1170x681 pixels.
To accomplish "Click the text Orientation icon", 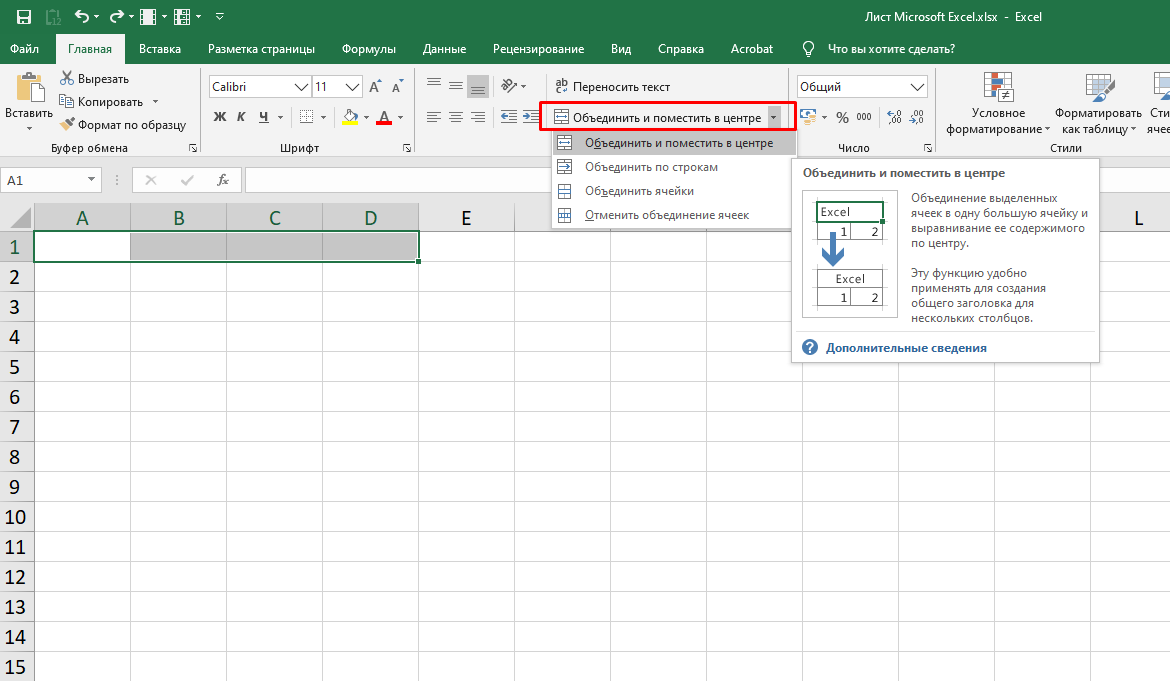I will [x=510, y=86].
